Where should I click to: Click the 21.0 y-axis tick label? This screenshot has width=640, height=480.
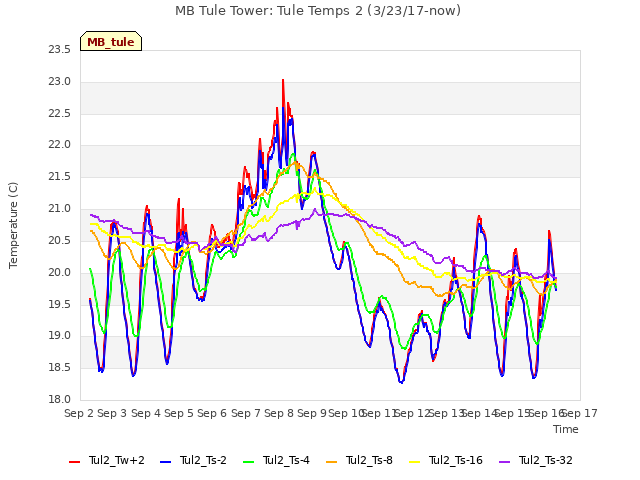[x=60, y=209]
